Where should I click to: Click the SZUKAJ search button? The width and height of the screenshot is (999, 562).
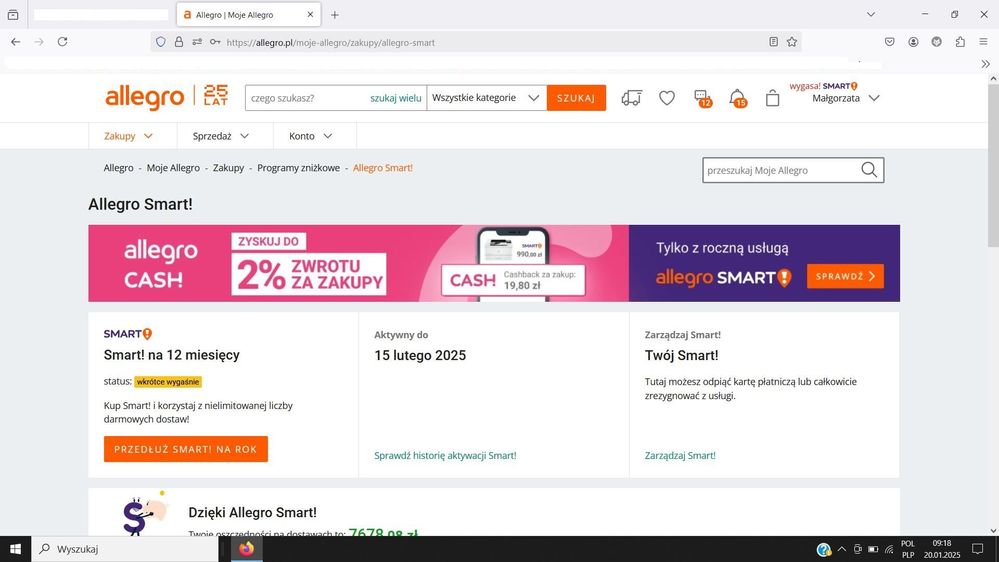[x=576, y=97]
